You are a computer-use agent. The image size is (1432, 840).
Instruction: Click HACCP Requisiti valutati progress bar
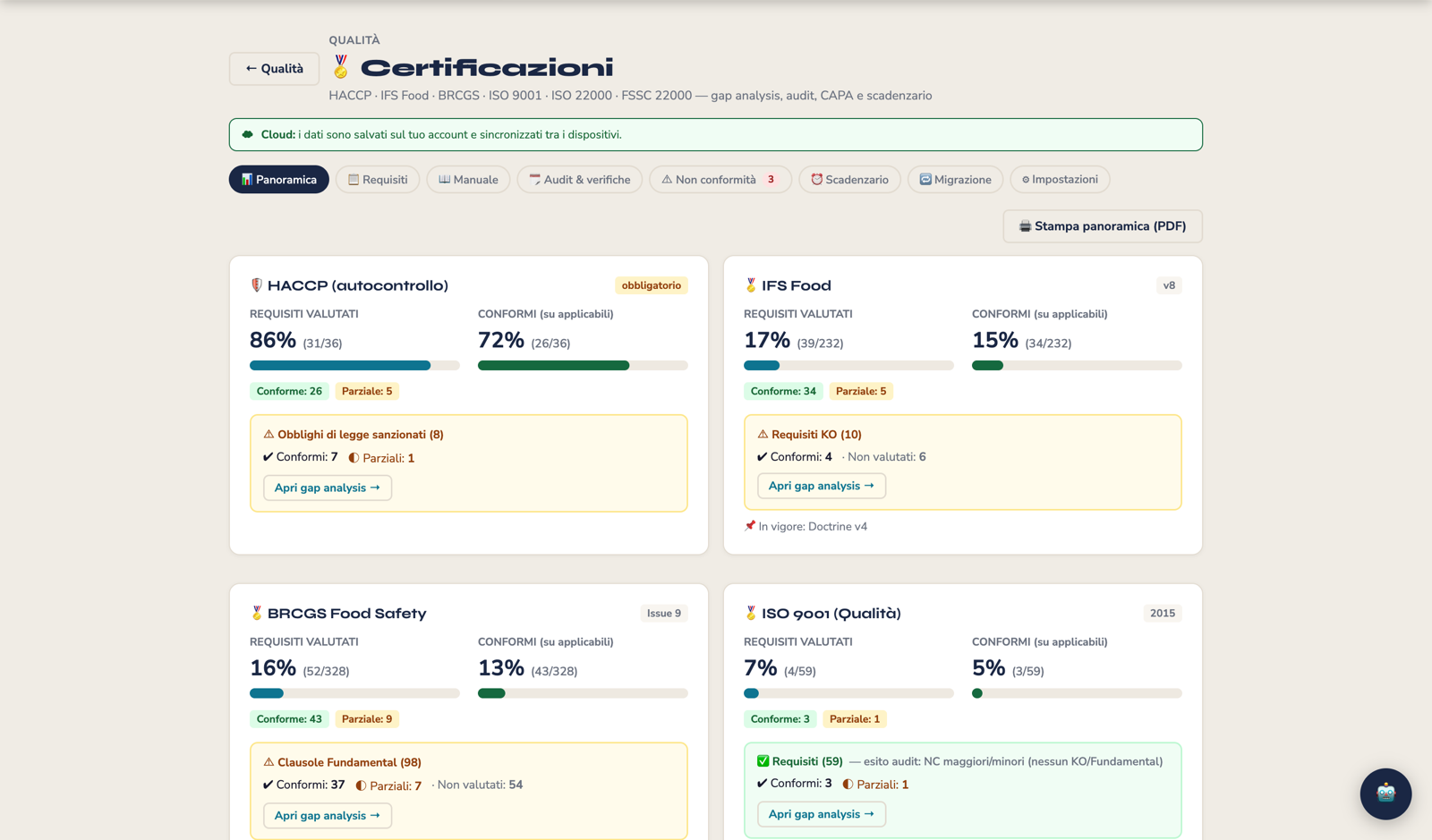point(354,365)
